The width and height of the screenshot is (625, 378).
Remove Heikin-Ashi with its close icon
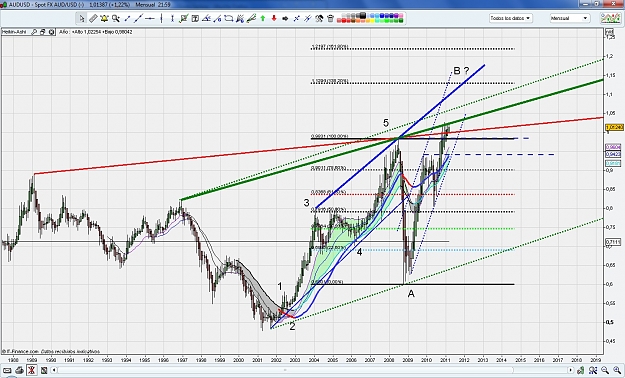[52, 32]
